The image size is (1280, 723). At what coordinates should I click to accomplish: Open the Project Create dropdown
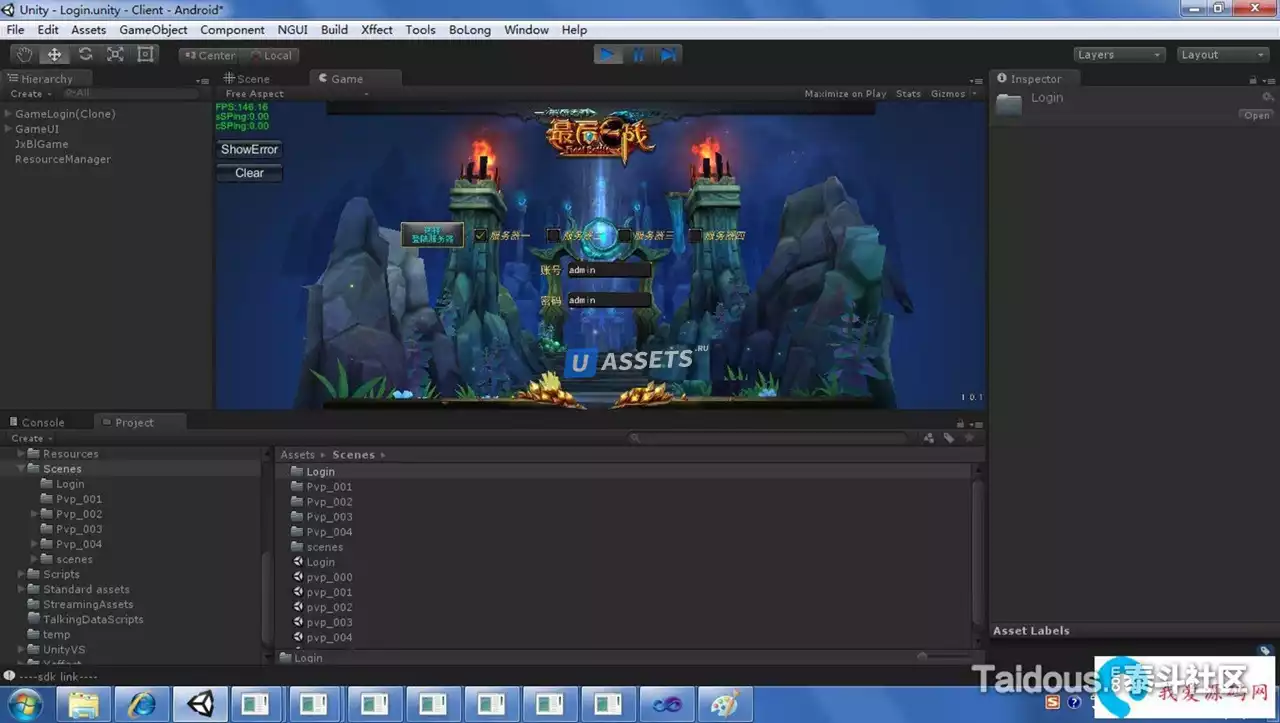(31, 439)
